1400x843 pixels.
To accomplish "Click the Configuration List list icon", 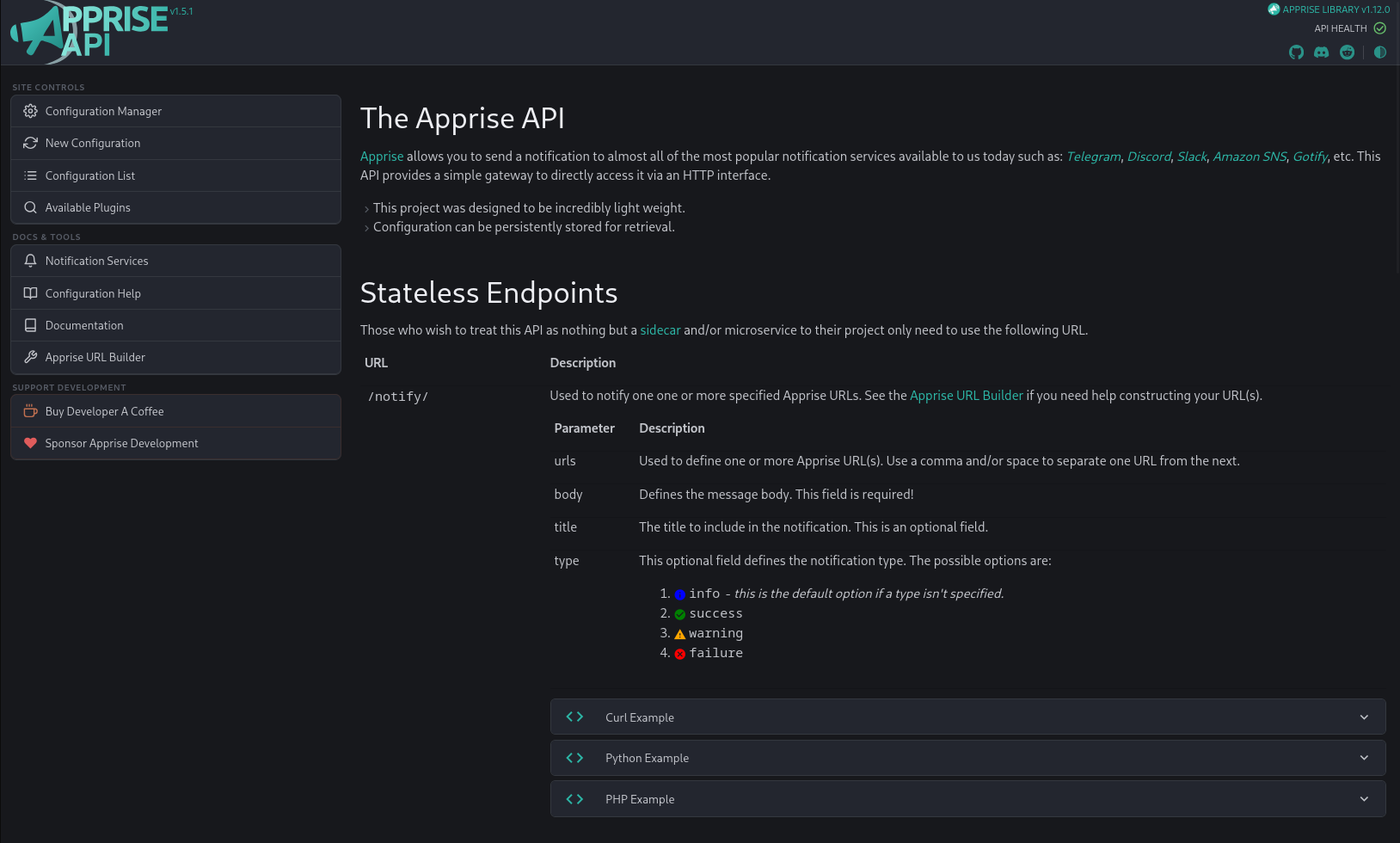I will tap(30, 175).
